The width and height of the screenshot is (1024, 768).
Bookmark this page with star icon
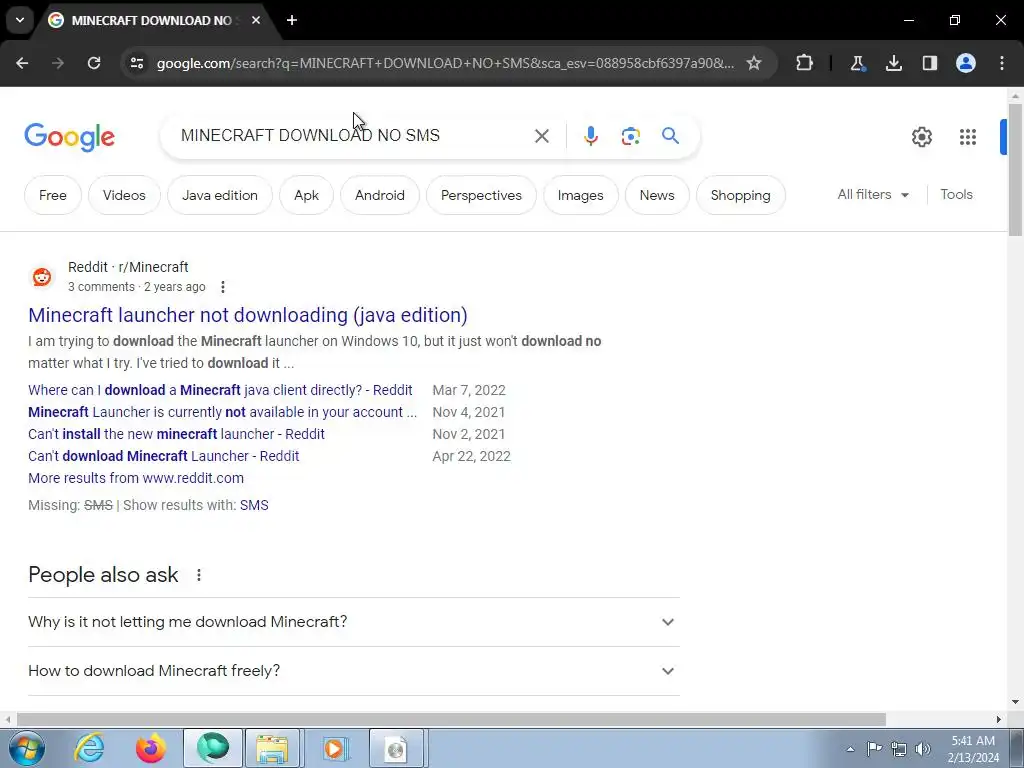(x=754, y=63)
